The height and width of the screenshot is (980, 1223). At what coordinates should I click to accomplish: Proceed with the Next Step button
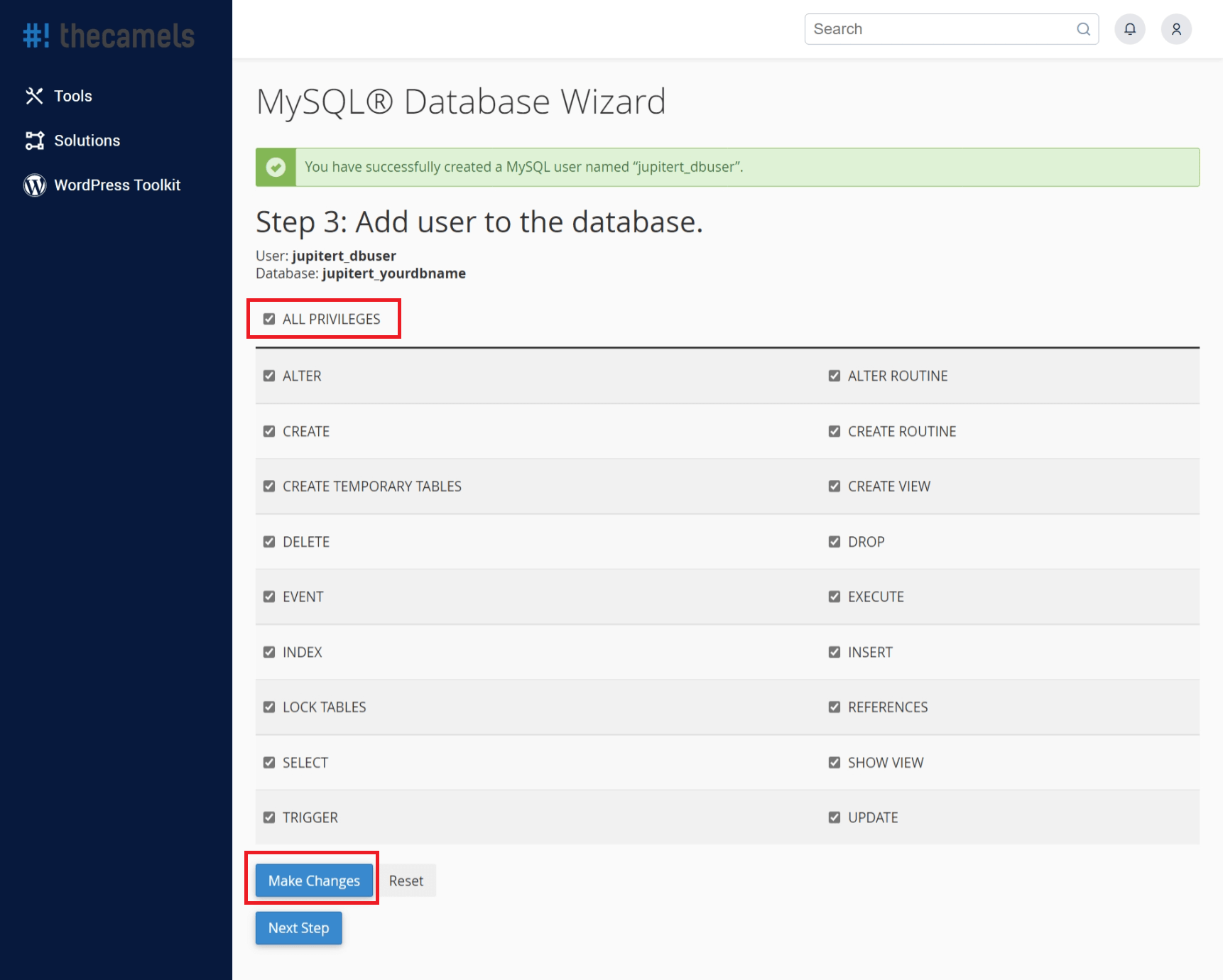click(298, 928)
